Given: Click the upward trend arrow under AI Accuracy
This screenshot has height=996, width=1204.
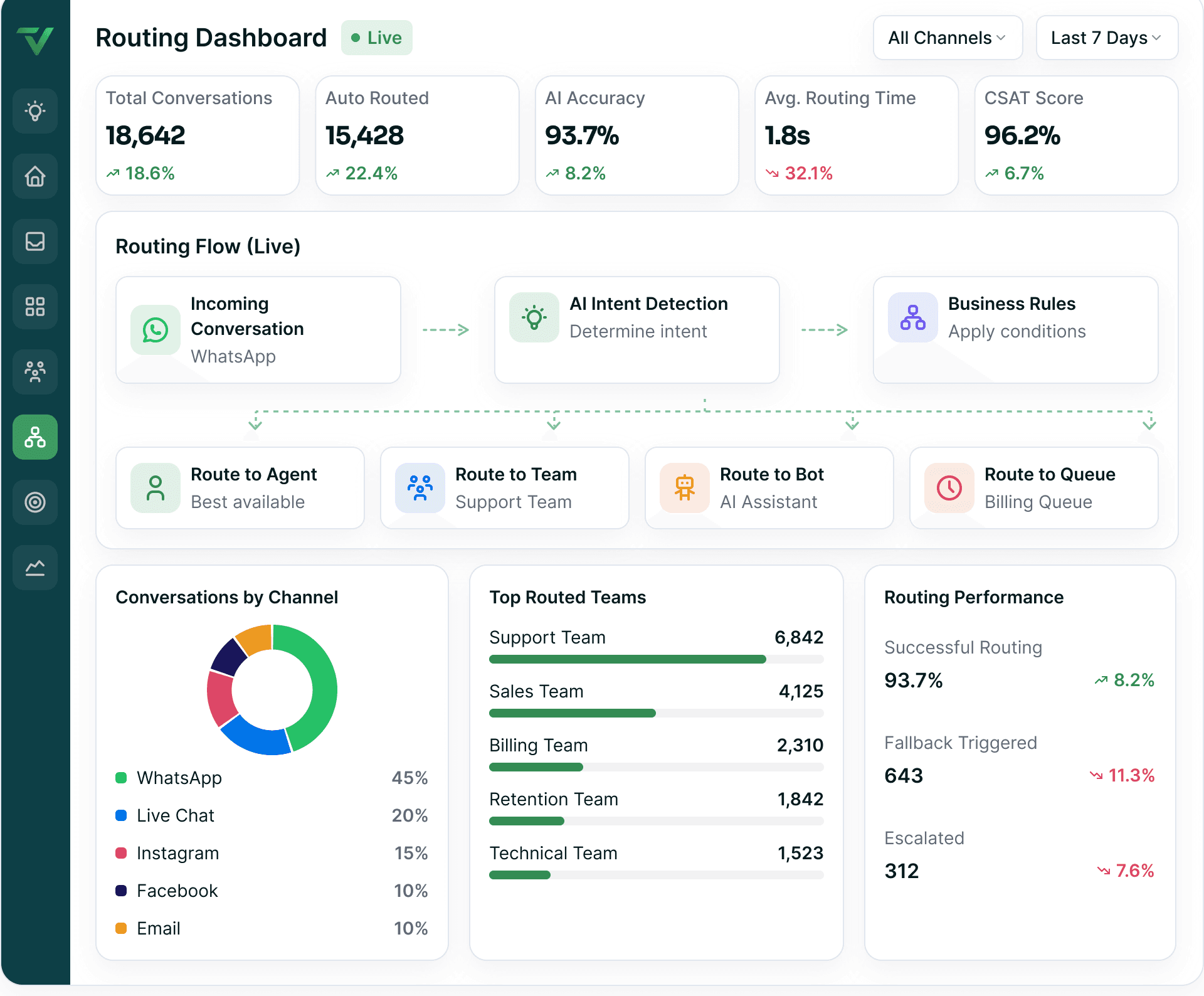Looking at the screenshot, I should [552, 173].
